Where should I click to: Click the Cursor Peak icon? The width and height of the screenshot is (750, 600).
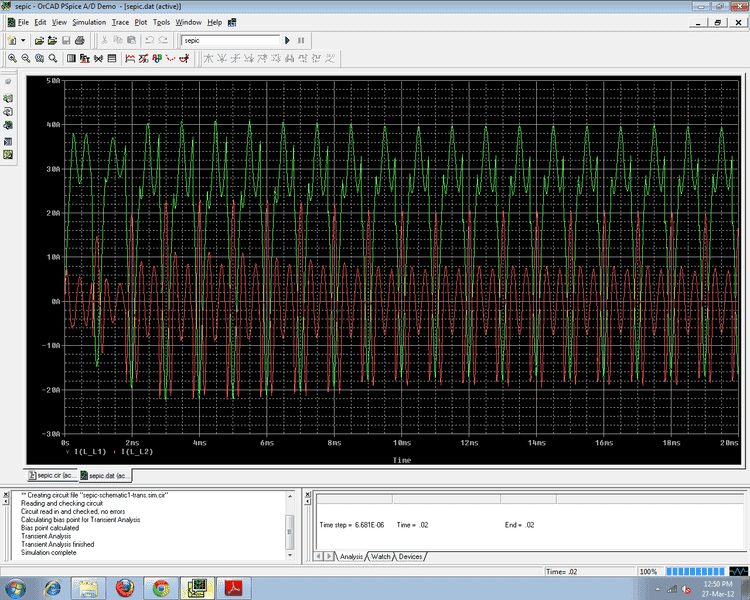pyautogui.click(x=208, y=58)
